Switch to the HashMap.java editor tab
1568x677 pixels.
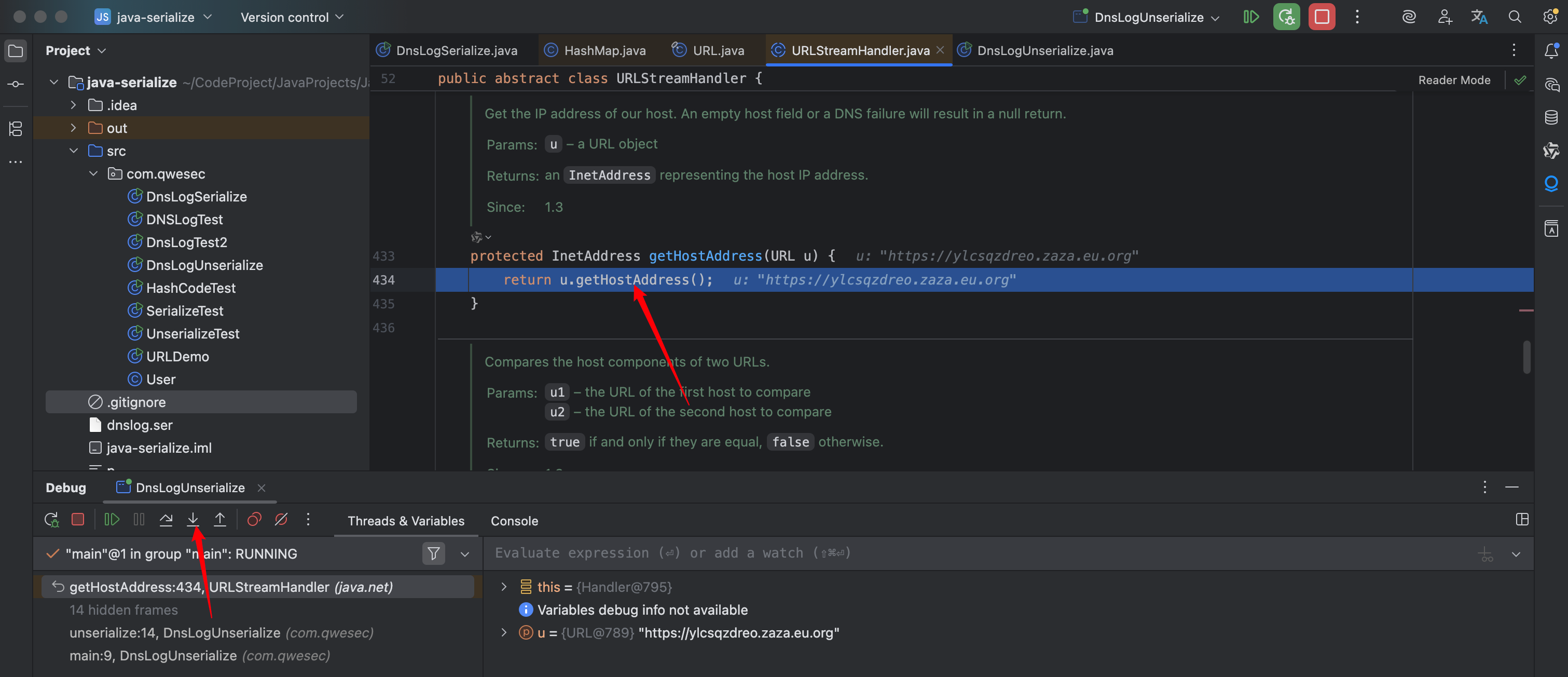pos(604,50)
